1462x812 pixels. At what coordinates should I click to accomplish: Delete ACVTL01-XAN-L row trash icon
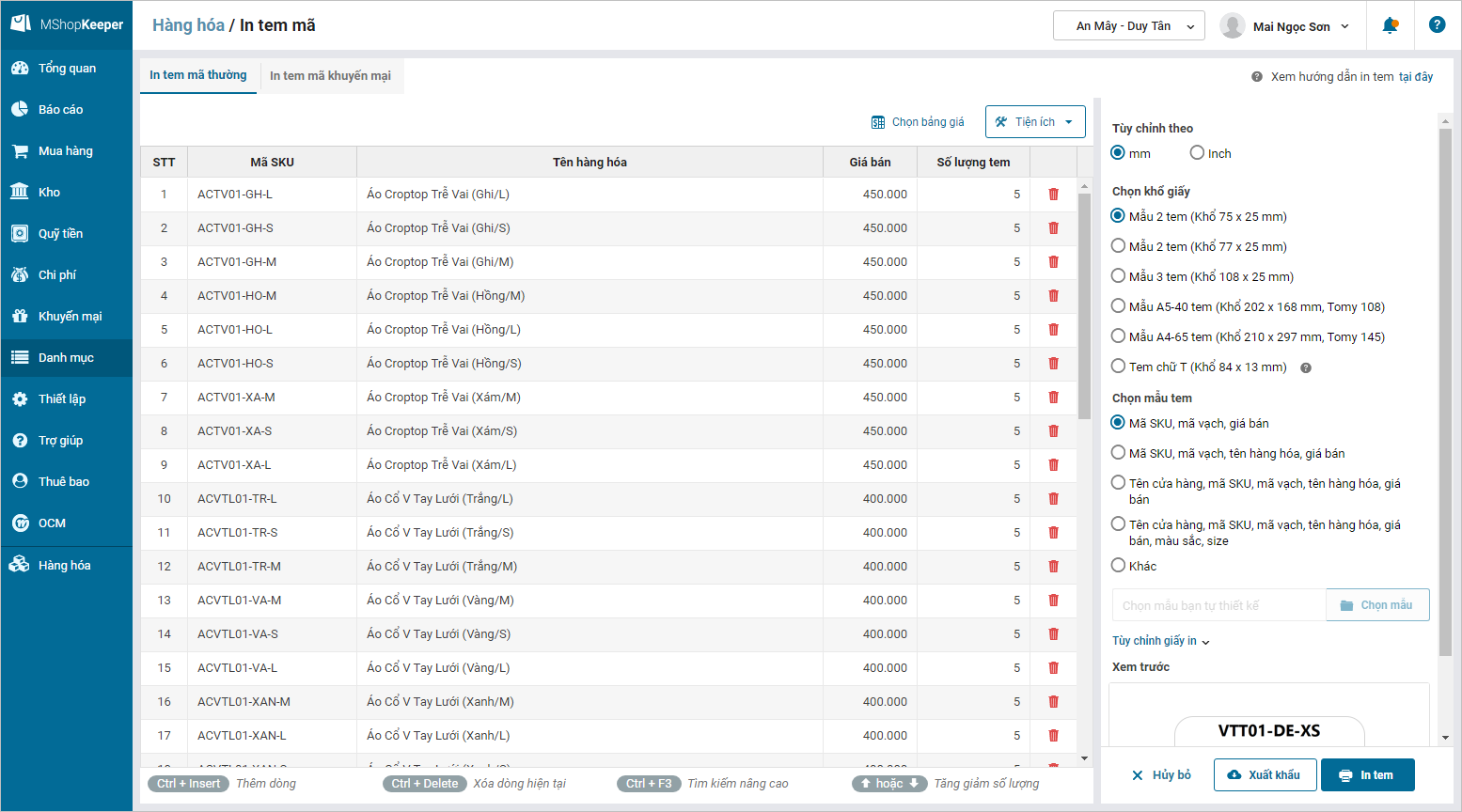1053,736
